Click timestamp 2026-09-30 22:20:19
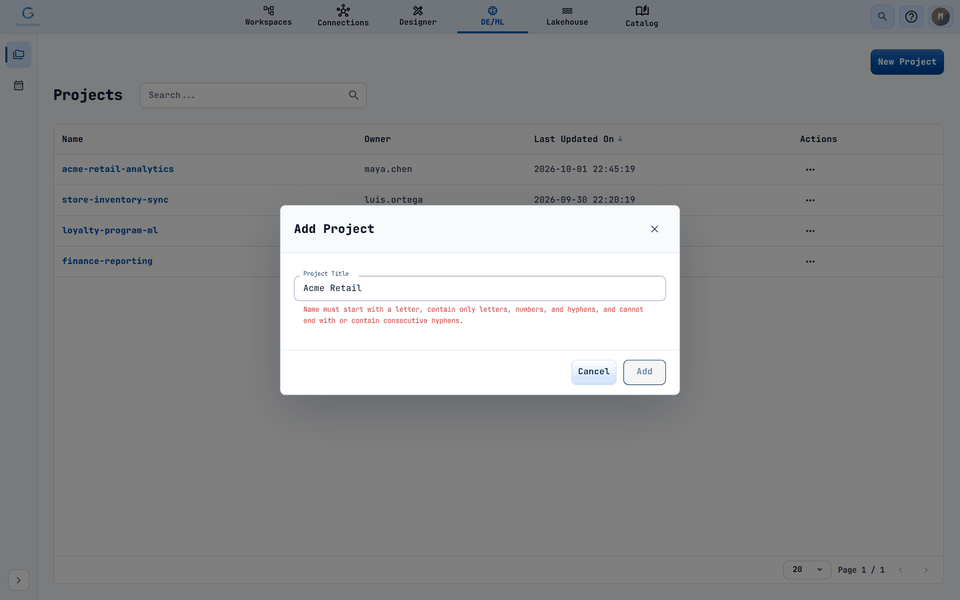Screen dimensions: 960x600 584,200
